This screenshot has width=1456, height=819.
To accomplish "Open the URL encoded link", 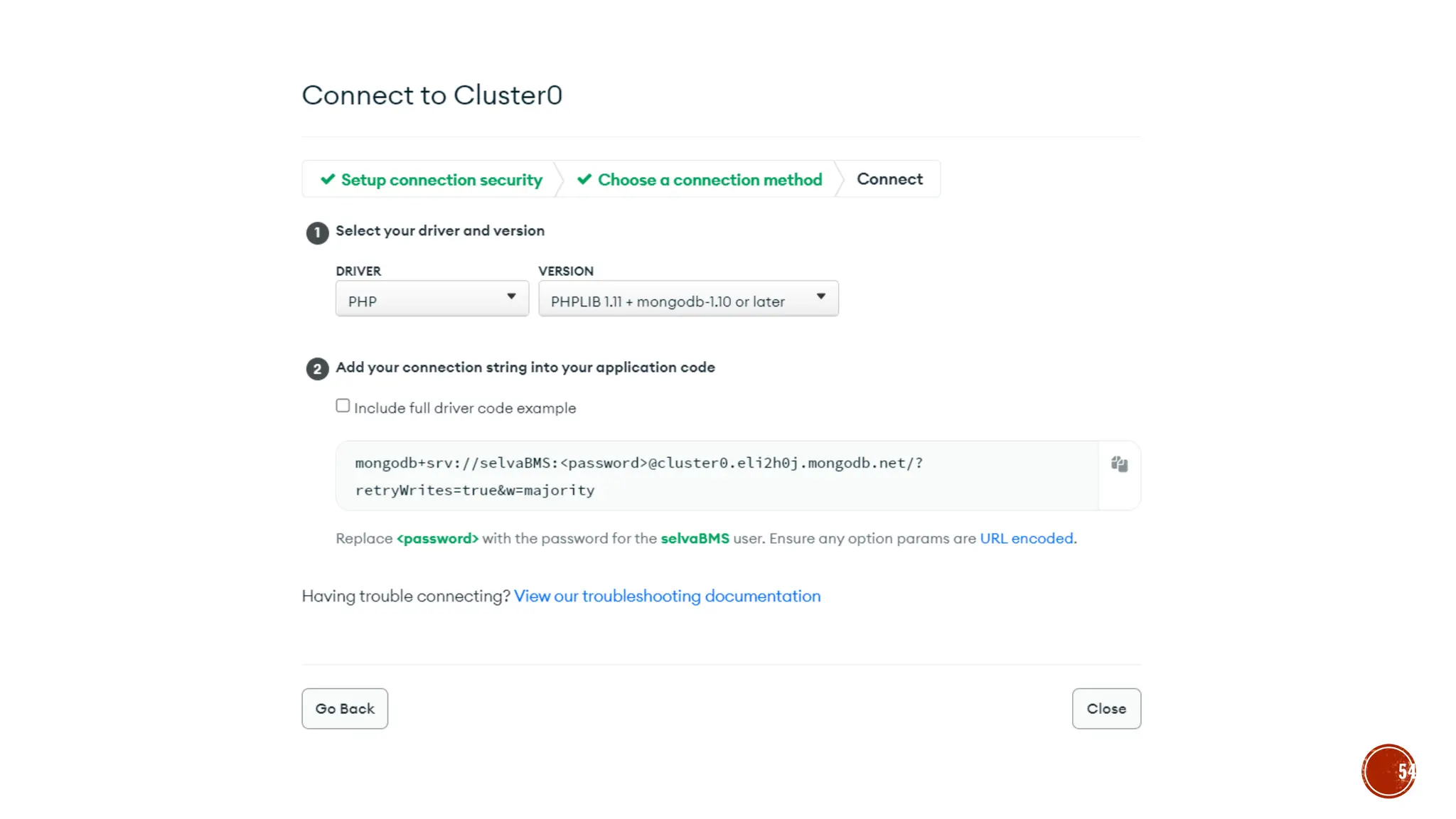I will [x=1026, y=538].
